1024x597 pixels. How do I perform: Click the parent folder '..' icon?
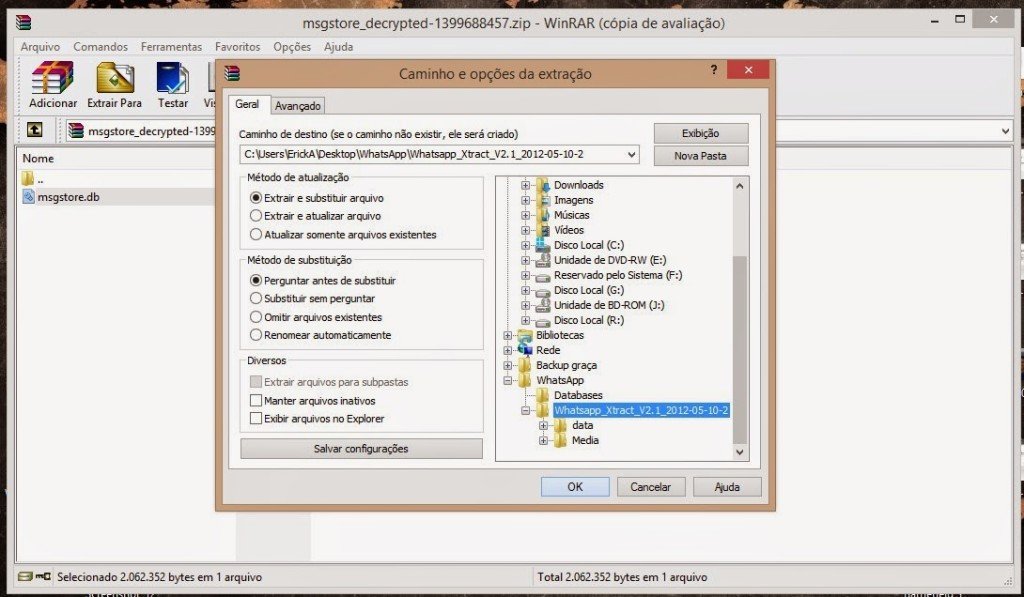point(27,178)
